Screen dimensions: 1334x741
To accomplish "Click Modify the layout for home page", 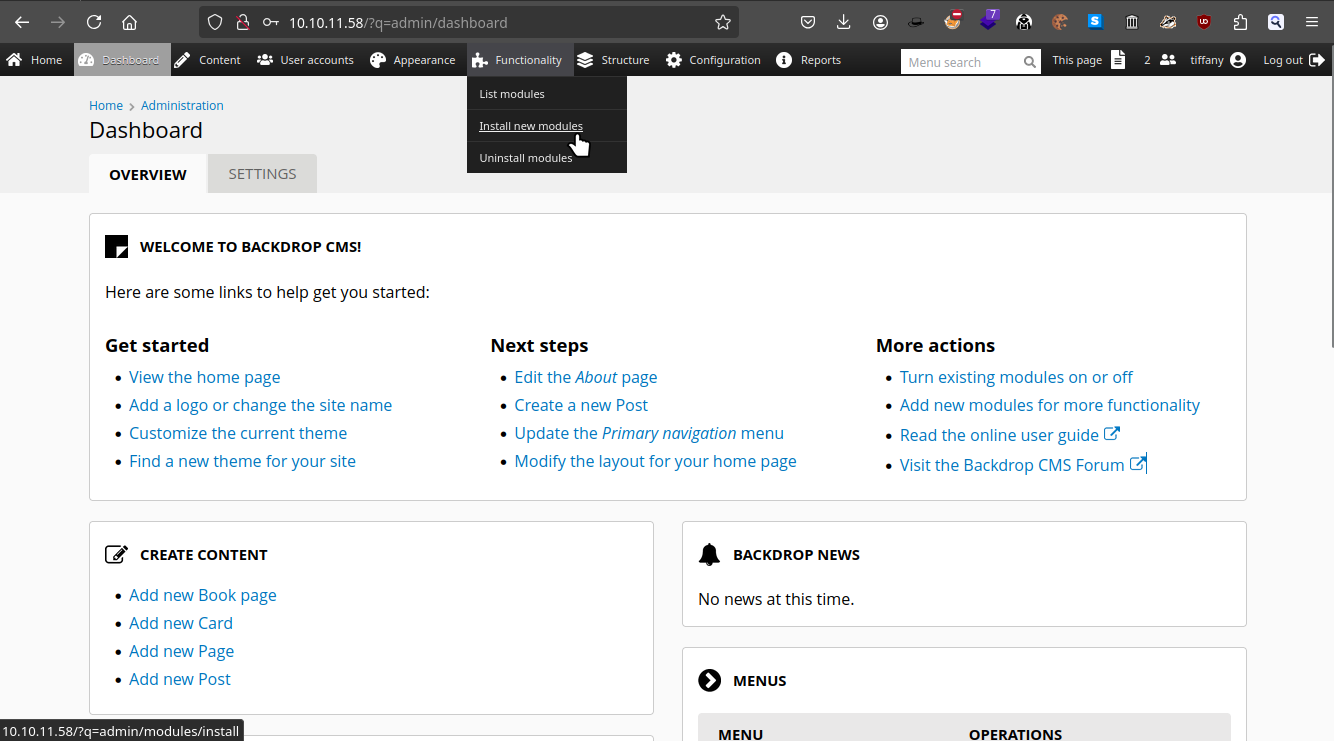I will 655,461.
